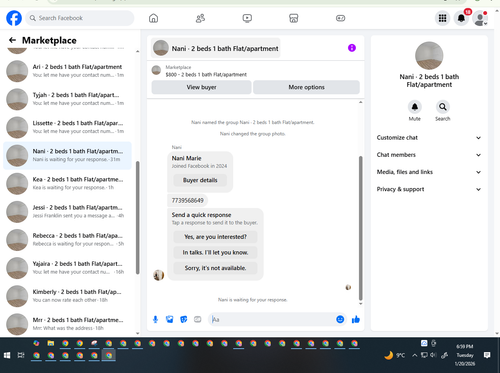
Task: Open the Ari conversation
Action: click(68, 71)
